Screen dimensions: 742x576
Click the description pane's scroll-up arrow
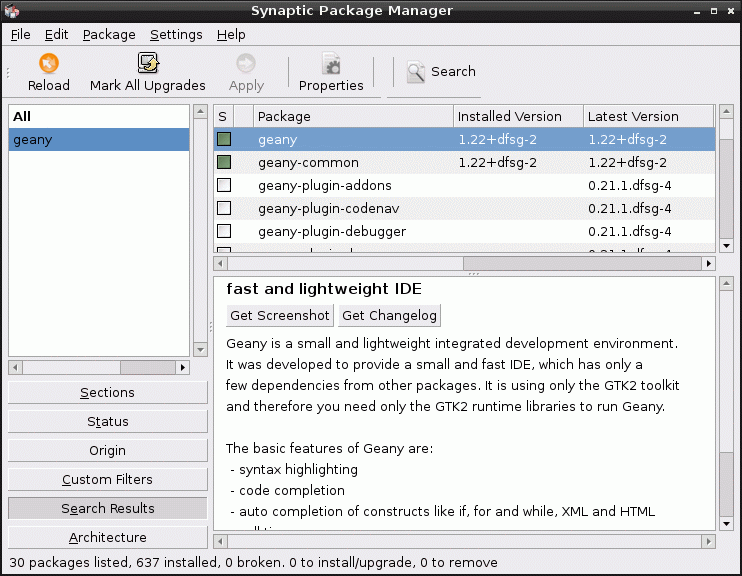(726, 284)
